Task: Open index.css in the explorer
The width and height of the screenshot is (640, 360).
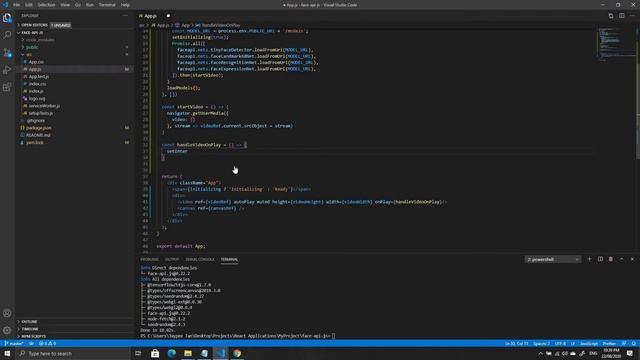Action: click(x=37, y=84)
